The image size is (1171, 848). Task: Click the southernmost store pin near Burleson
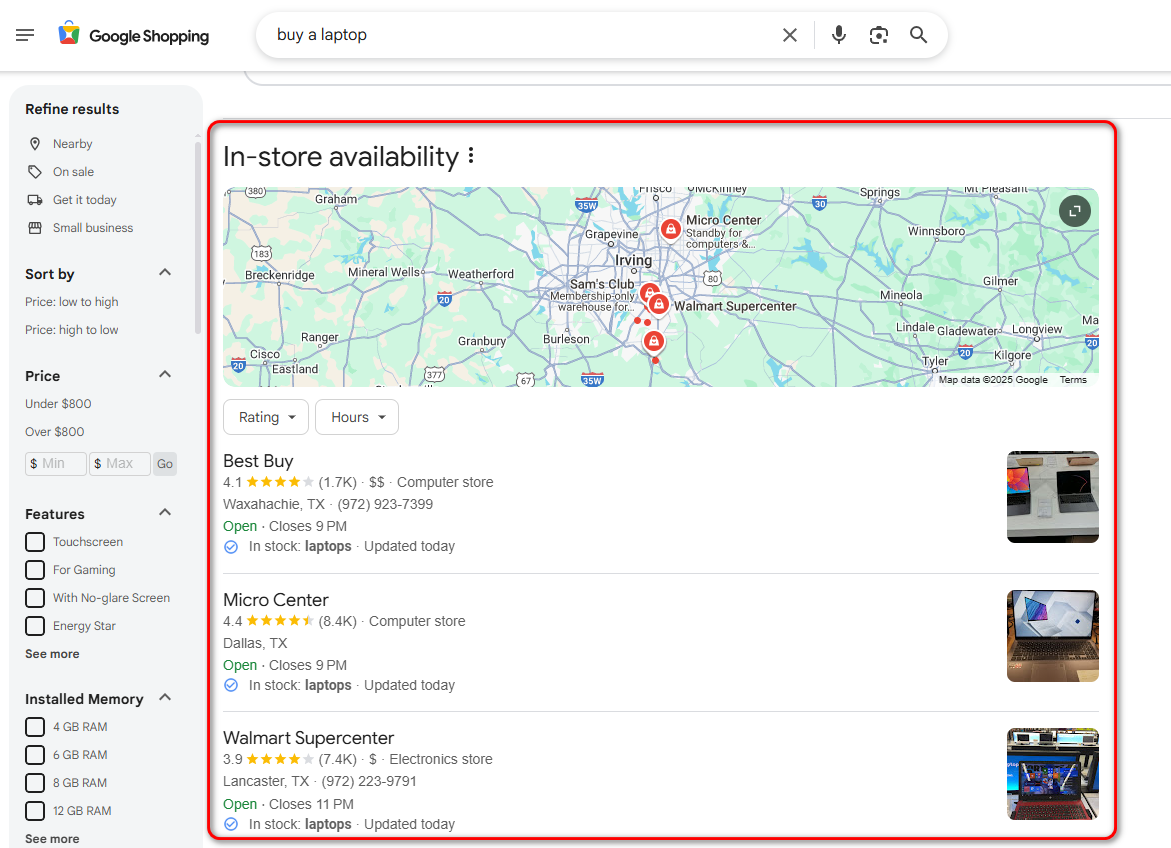click(653, 341)
